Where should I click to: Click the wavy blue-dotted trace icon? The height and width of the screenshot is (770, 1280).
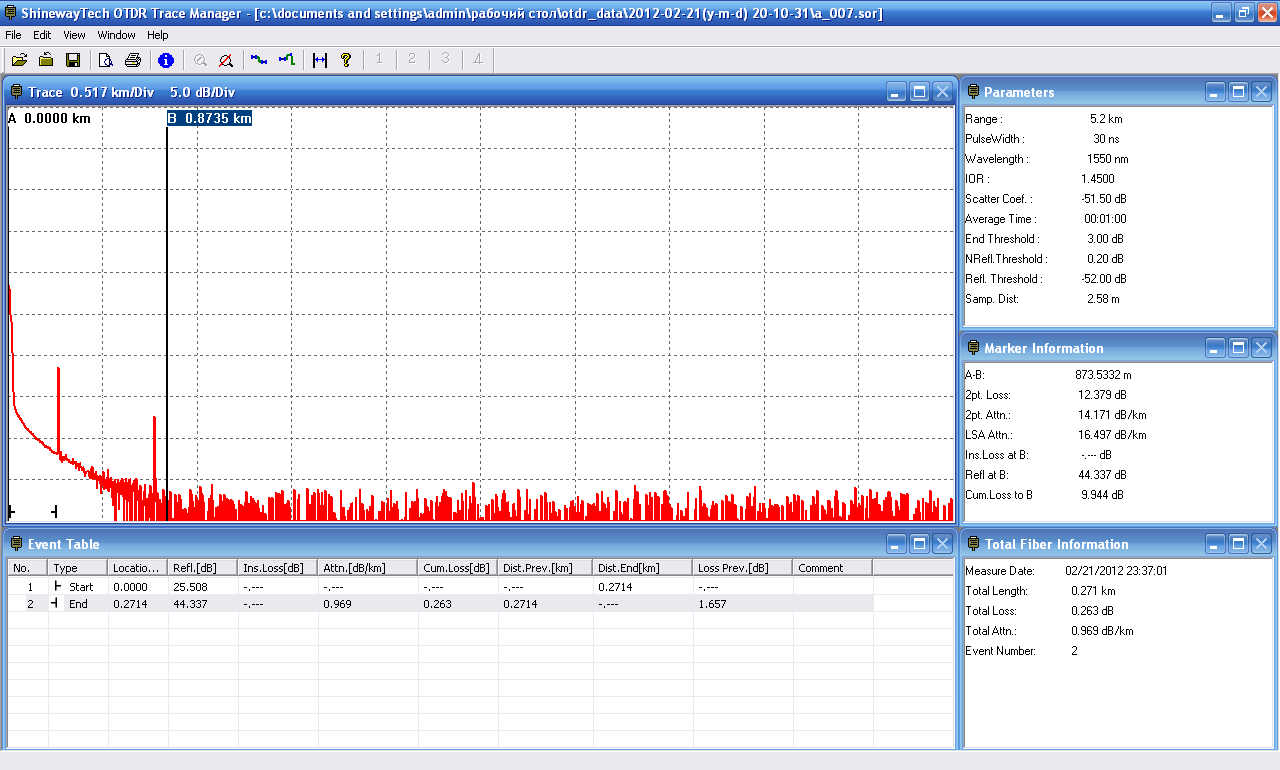pyautogui.click(x=259, y=60)
